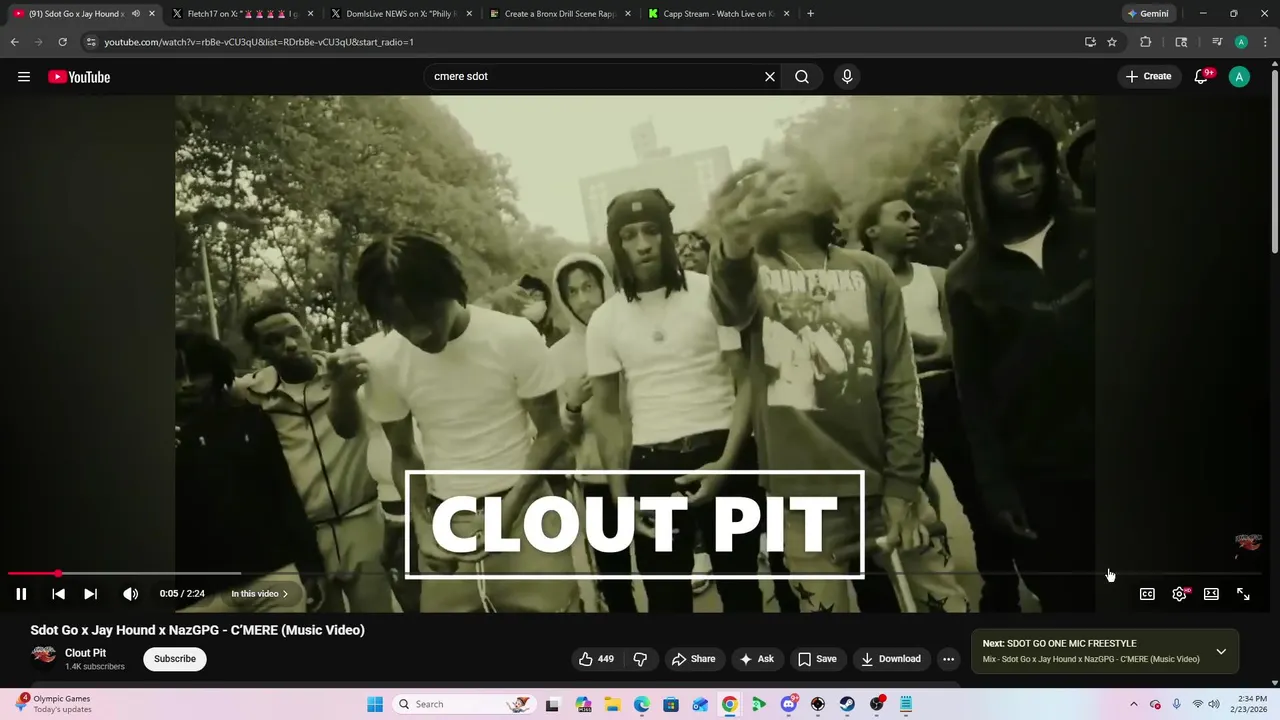The width and height of the screenshot is (1280, 720).
Task: Toggle tab audio mute on YouTube tab
Action: click(136, 14)
